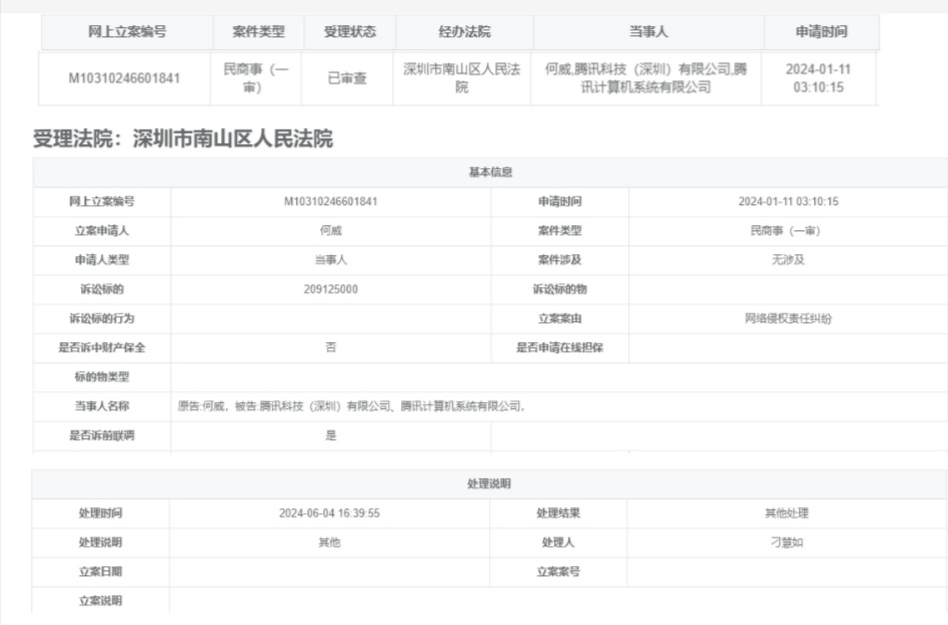Click the 否 value for property preservation

pos(331,348)
